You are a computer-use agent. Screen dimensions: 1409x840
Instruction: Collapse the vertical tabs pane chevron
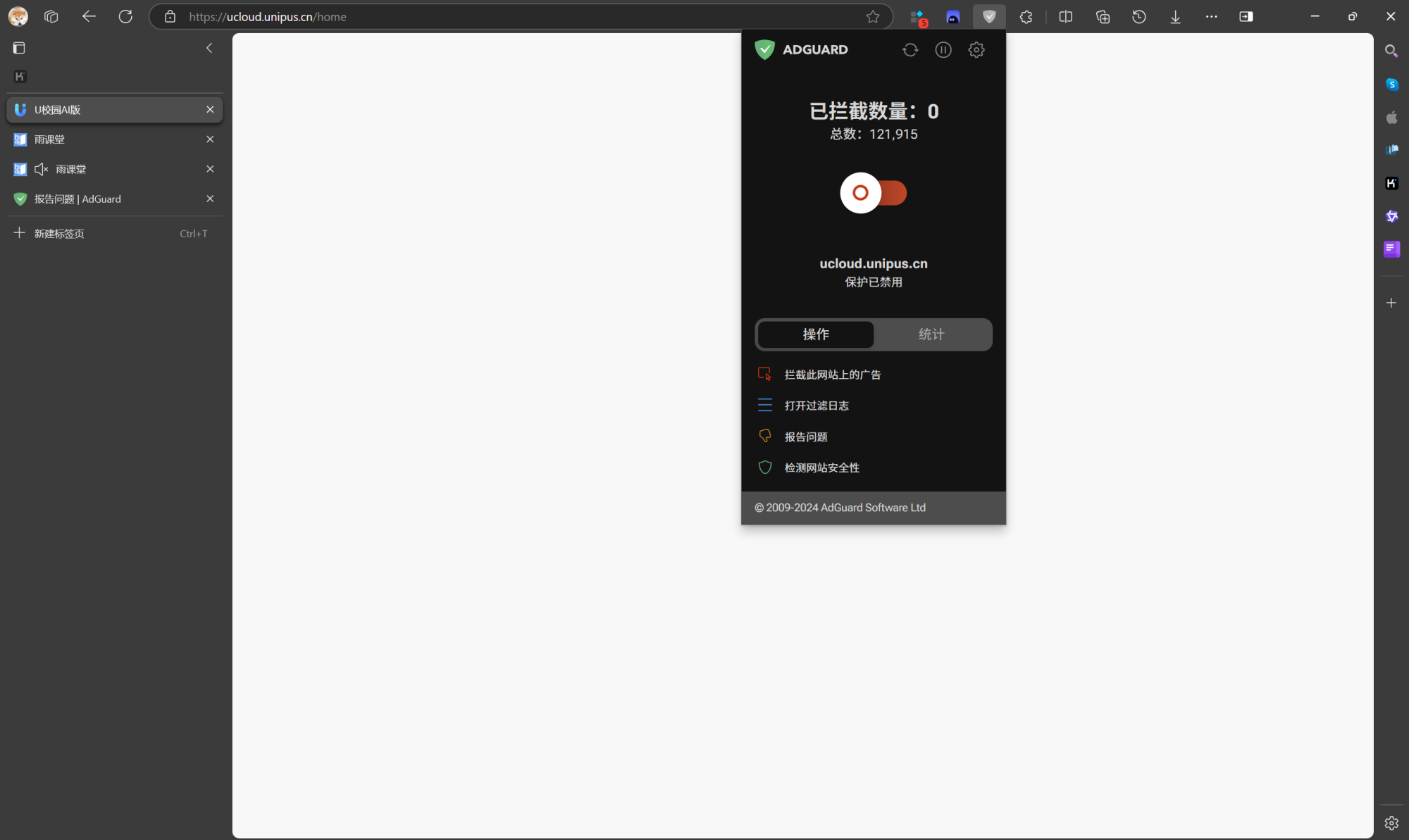click(209, 48)
